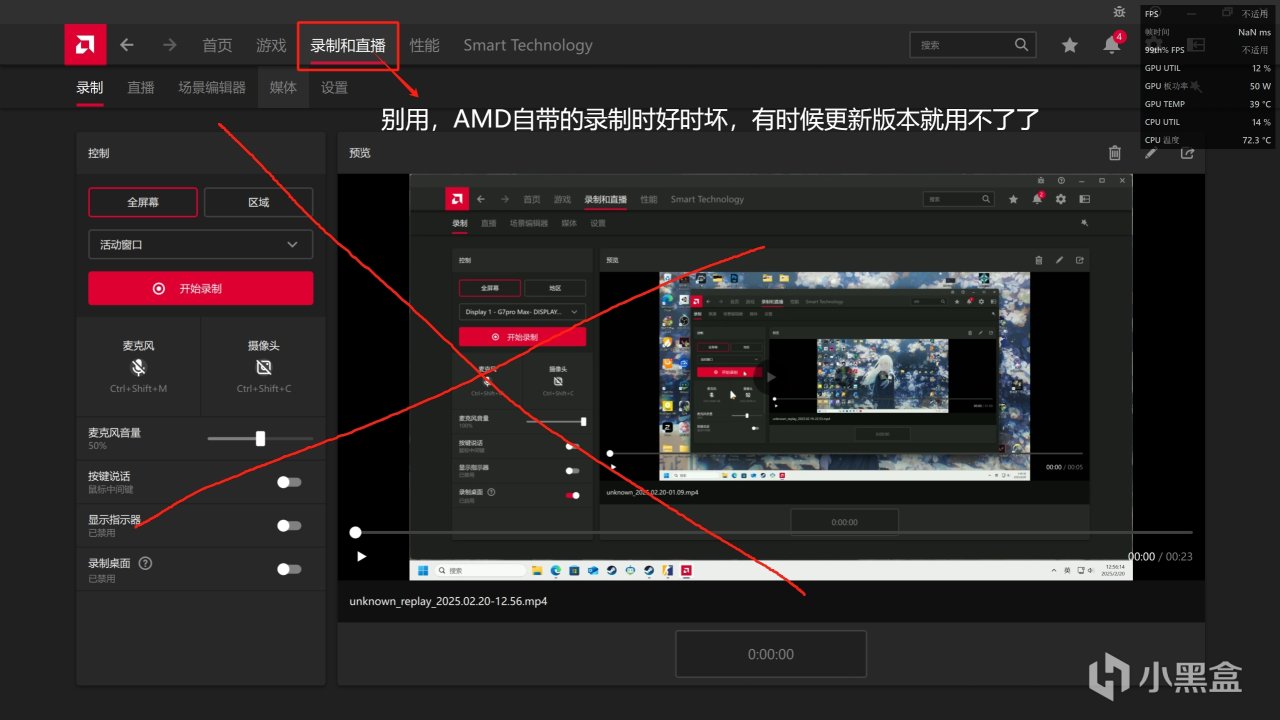Select the 录制和直播 tab

pyautogui.click(x=348, y=45)
